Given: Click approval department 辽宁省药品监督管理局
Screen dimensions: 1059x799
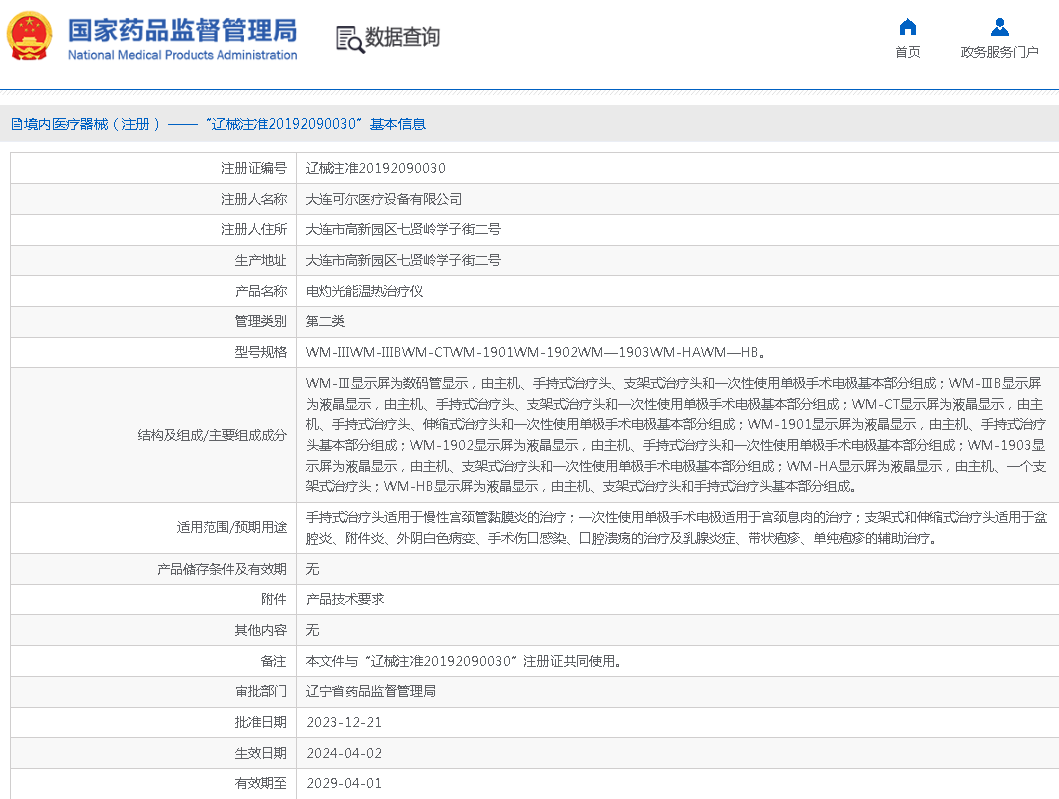Looking at the screenshot, I should 370,691.
